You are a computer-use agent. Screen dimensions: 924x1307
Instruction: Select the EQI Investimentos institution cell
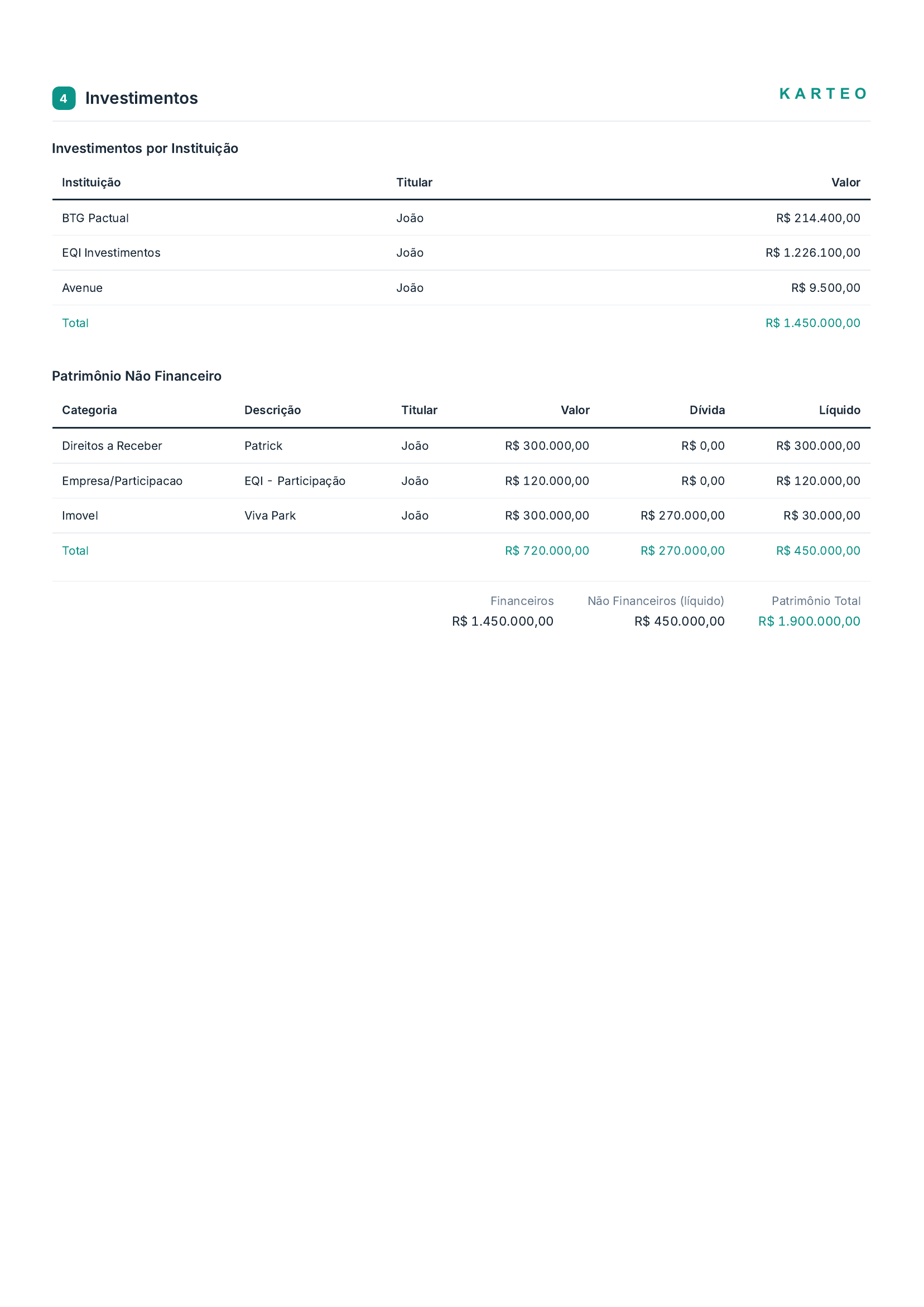pyautogui.click(x=111, y=253)
